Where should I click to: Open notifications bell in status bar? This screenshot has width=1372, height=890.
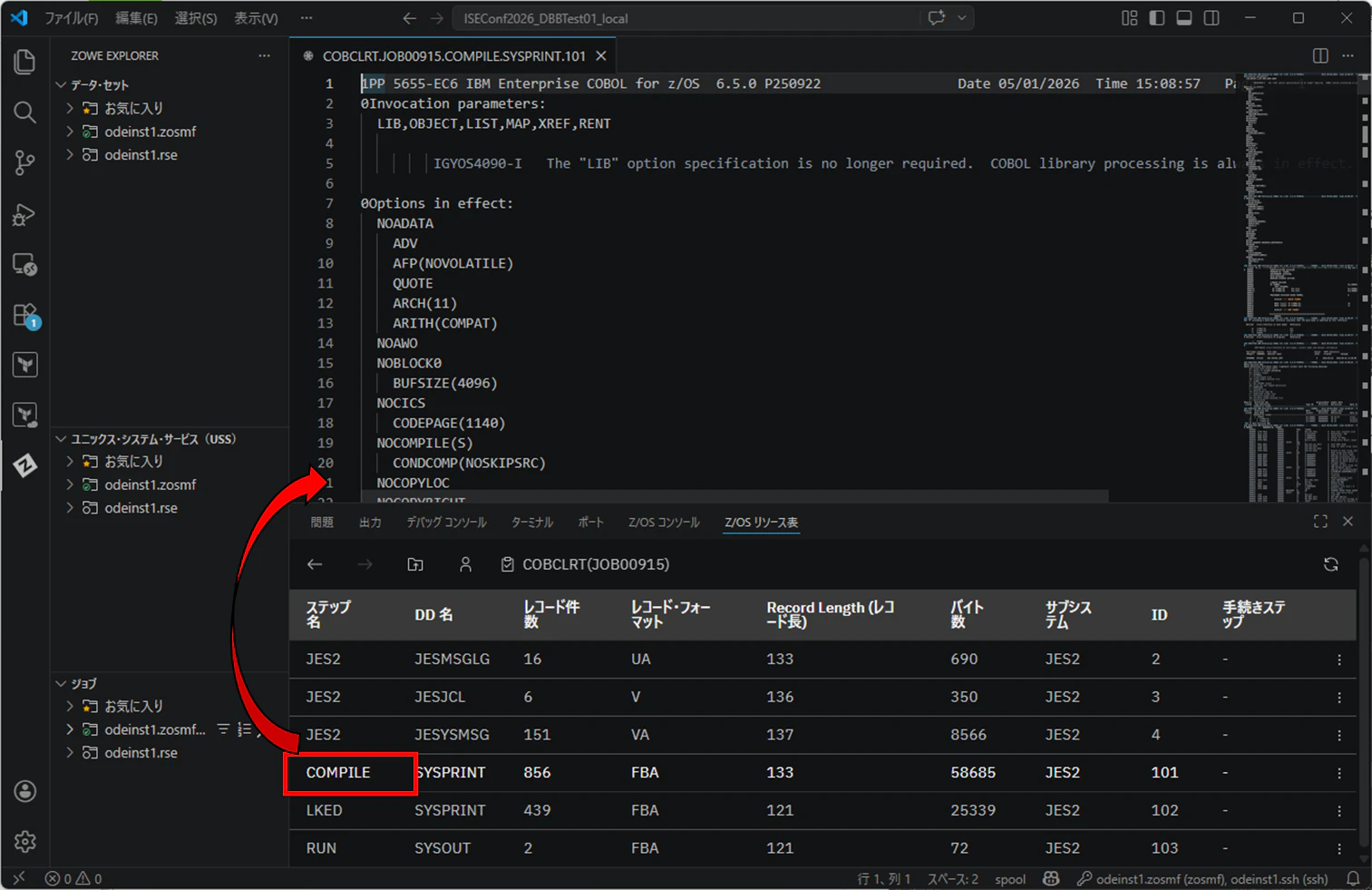click(1353, 878)
